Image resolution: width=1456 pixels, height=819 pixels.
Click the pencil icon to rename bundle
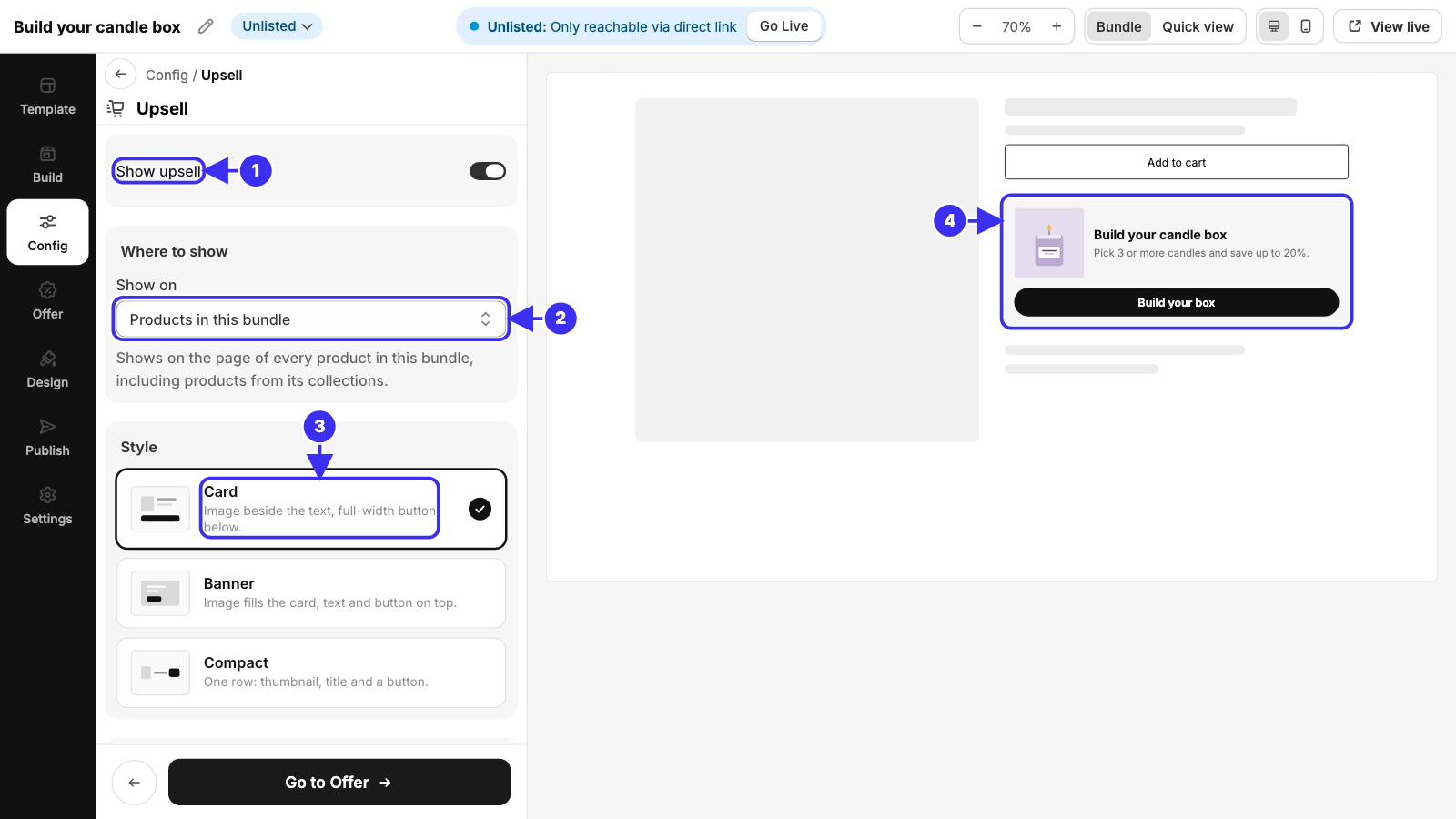[x=207, y=26]
